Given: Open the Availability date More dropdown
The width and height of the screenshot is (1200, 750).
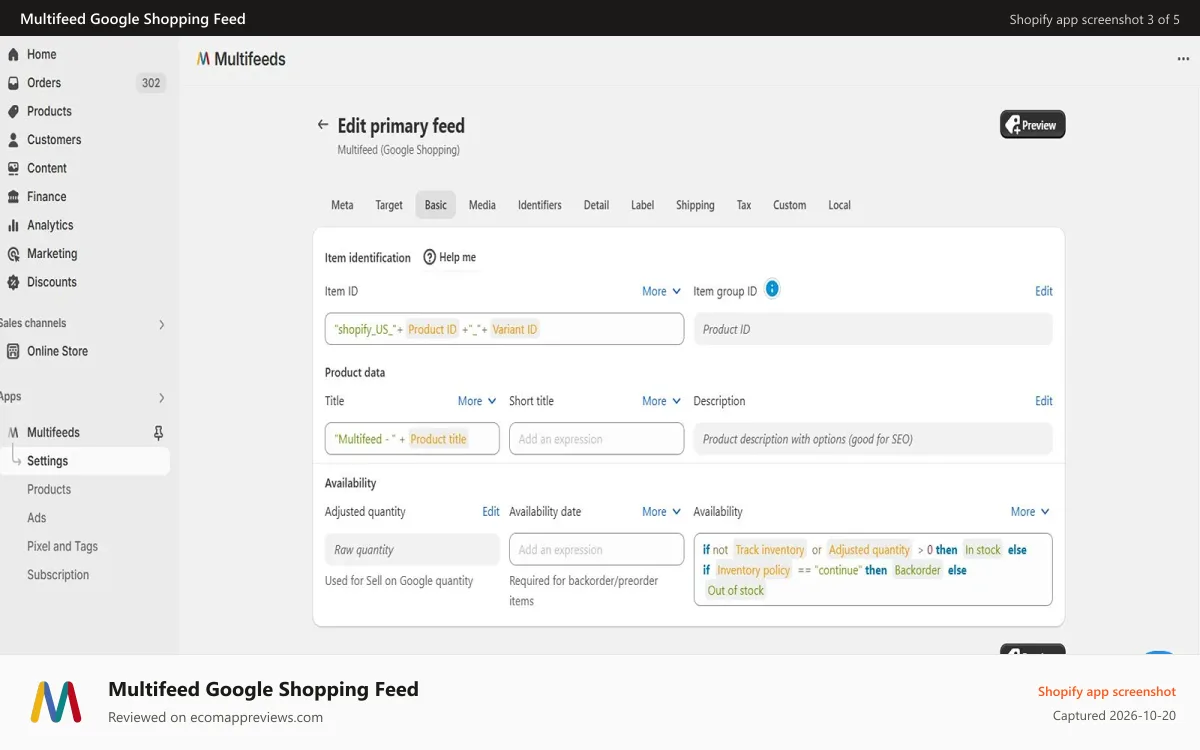Looking at the screenshot, I should click(x=661, y=511).
